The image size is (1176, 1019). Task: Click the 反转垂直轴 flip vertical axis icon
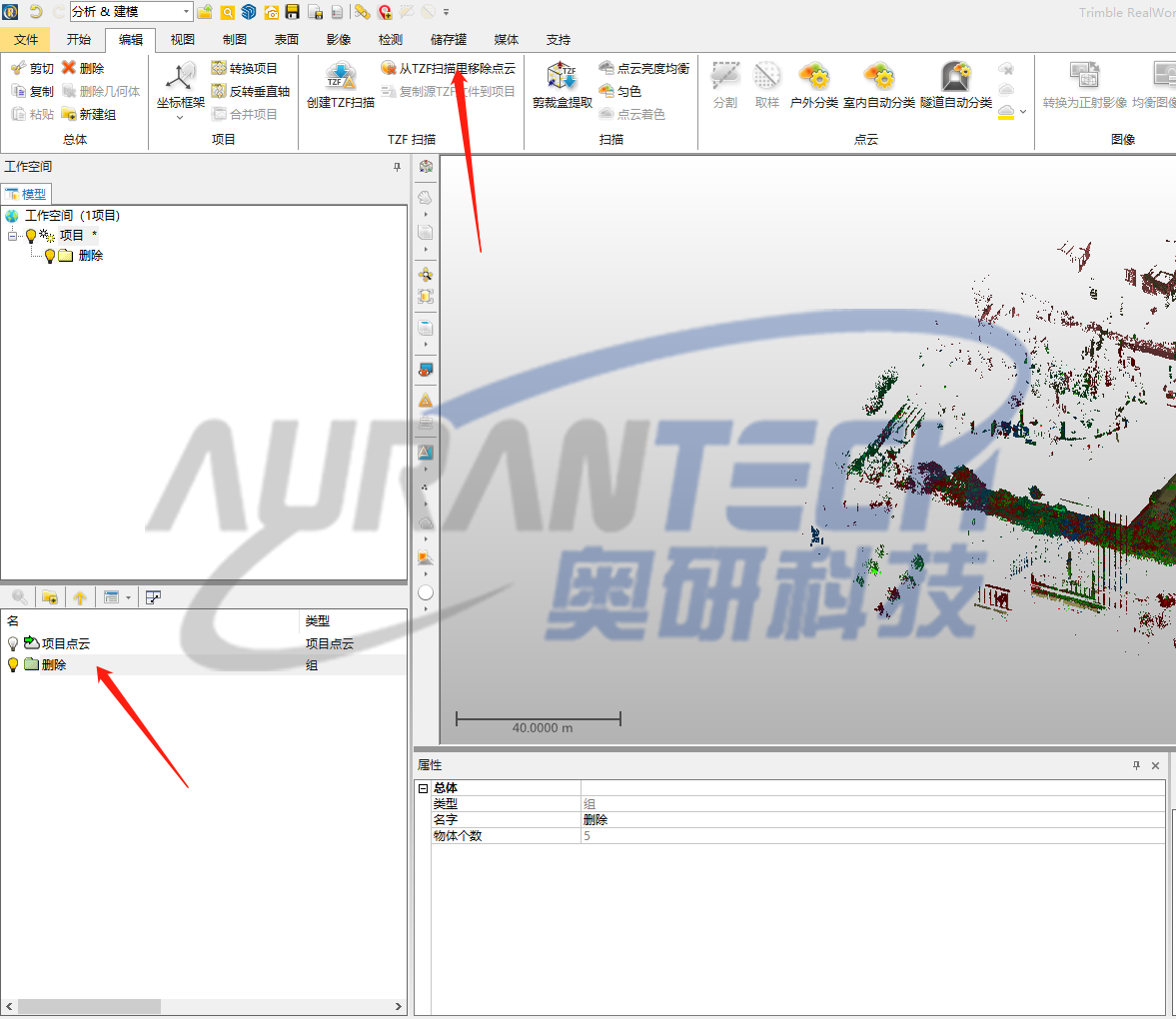tap(218, 91)
